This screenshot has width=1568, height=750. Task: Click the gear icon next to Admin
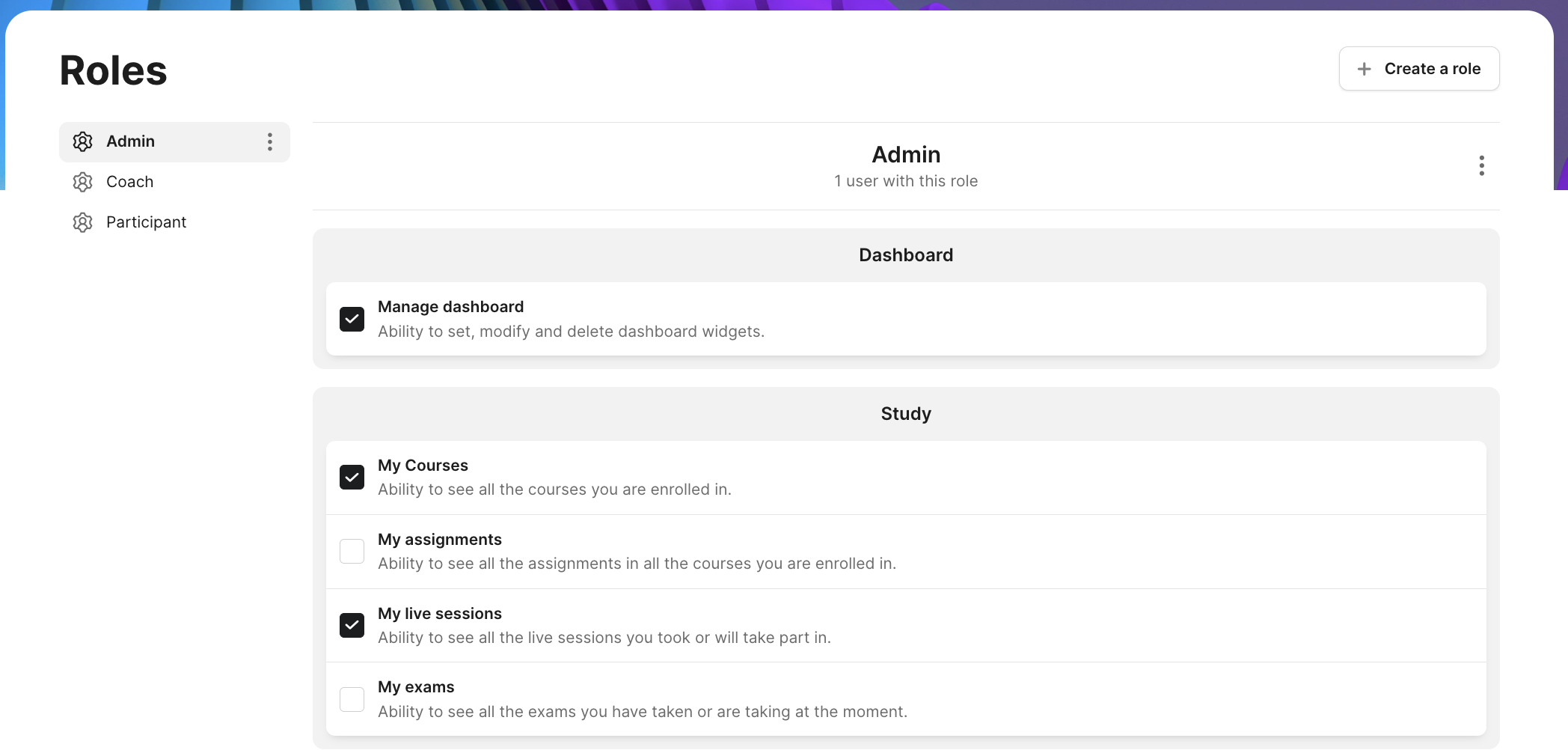click(82, 141)
